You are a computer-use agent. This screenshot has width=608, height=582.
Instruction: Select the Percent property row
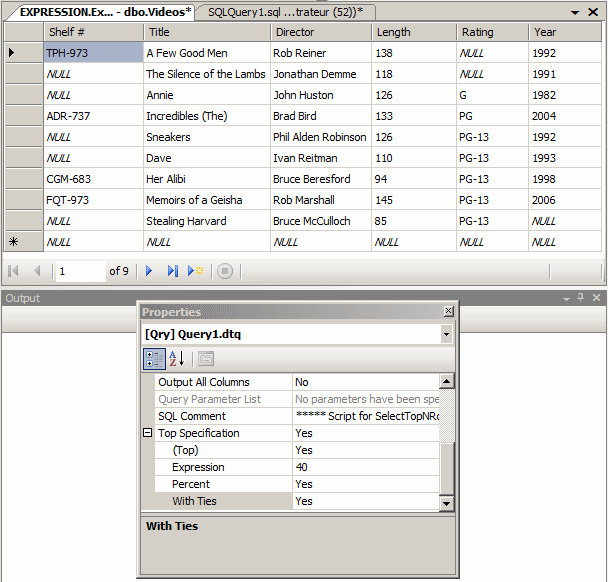click(x=297, y=484)
